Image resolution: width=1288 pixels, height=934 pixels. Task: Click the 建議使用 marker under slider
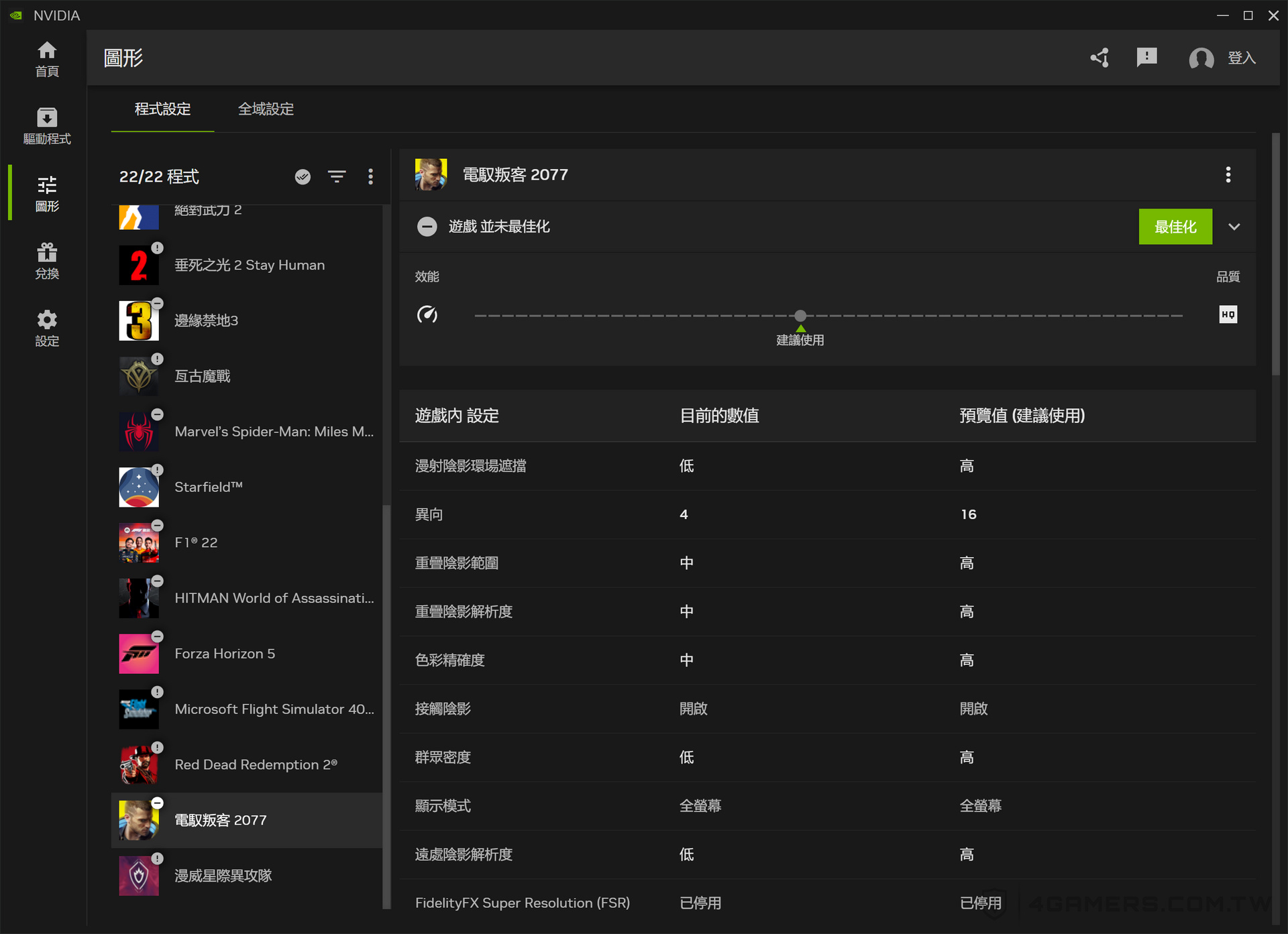[x=800, y=337]
